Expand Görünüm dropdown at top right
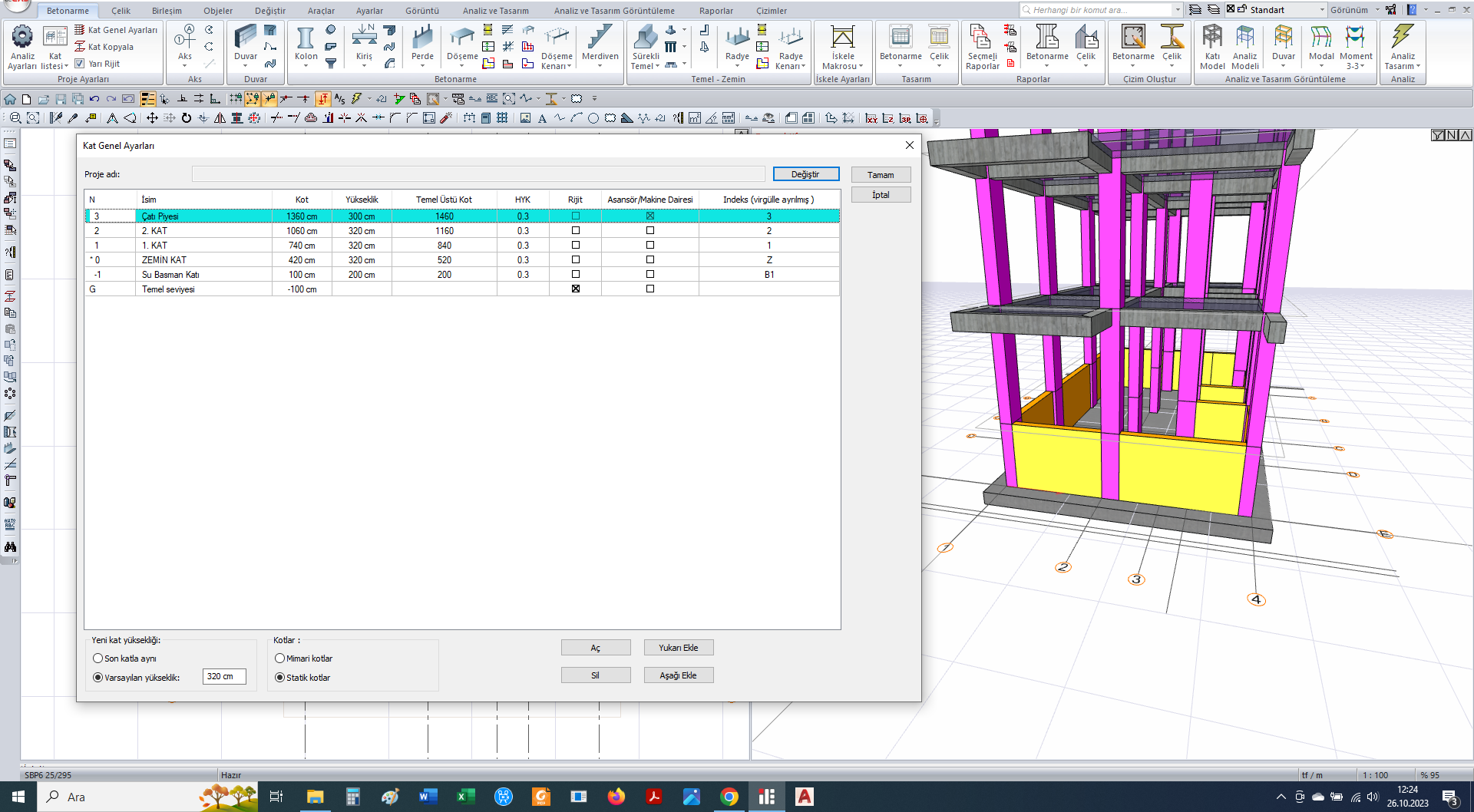Viewport: 1474px width, 812px height. [x=1377, y=10]
